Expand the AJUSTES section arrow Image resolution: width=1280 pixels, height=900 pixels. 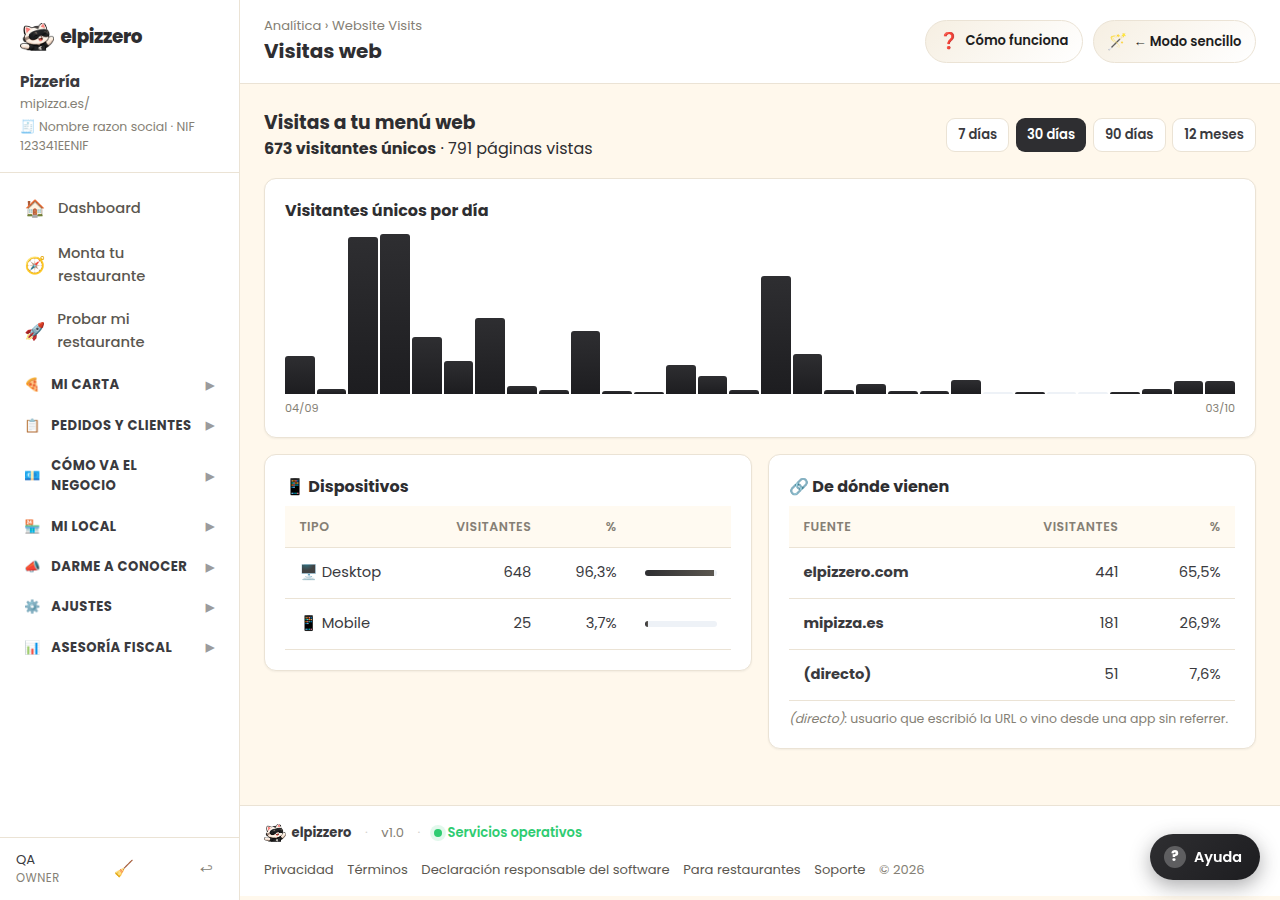(x=210, y=607)
